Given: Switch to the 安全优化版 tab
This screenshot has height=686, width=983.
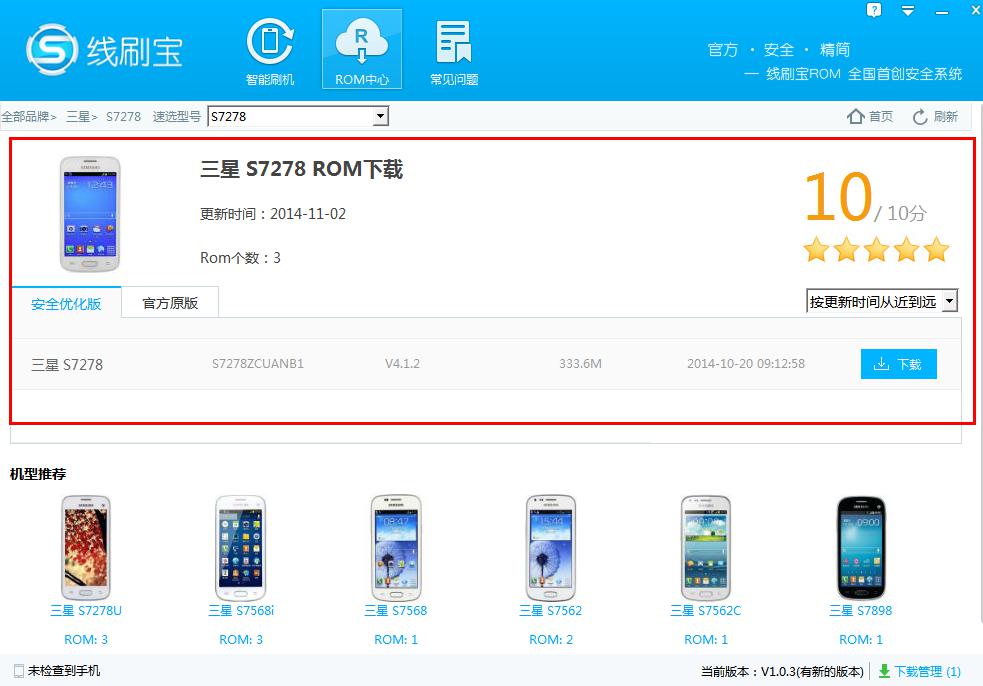Looking at the screenshot, I should (x=66, y=303).
